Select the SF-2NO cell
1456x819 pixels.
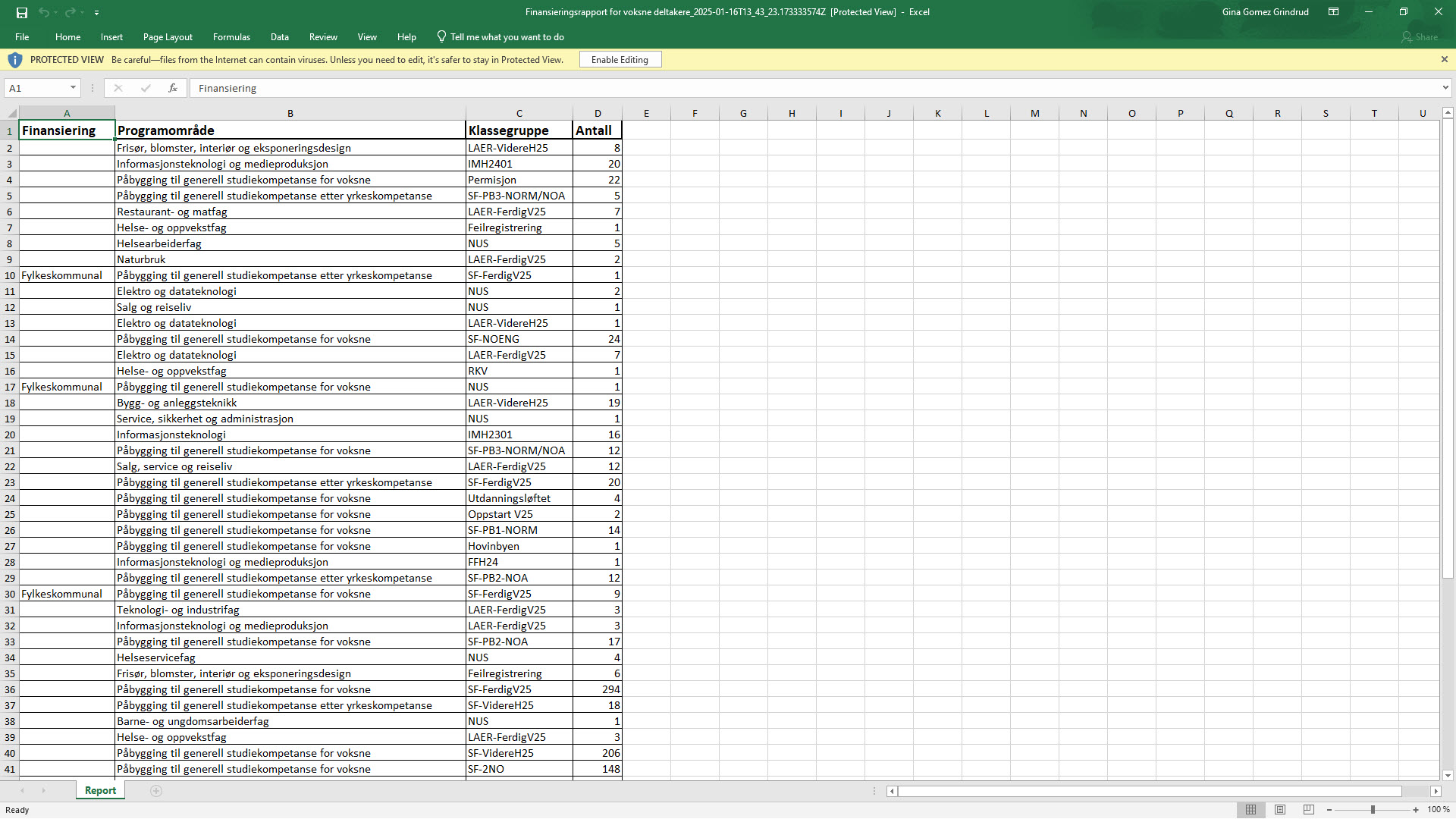click(519, 769)
